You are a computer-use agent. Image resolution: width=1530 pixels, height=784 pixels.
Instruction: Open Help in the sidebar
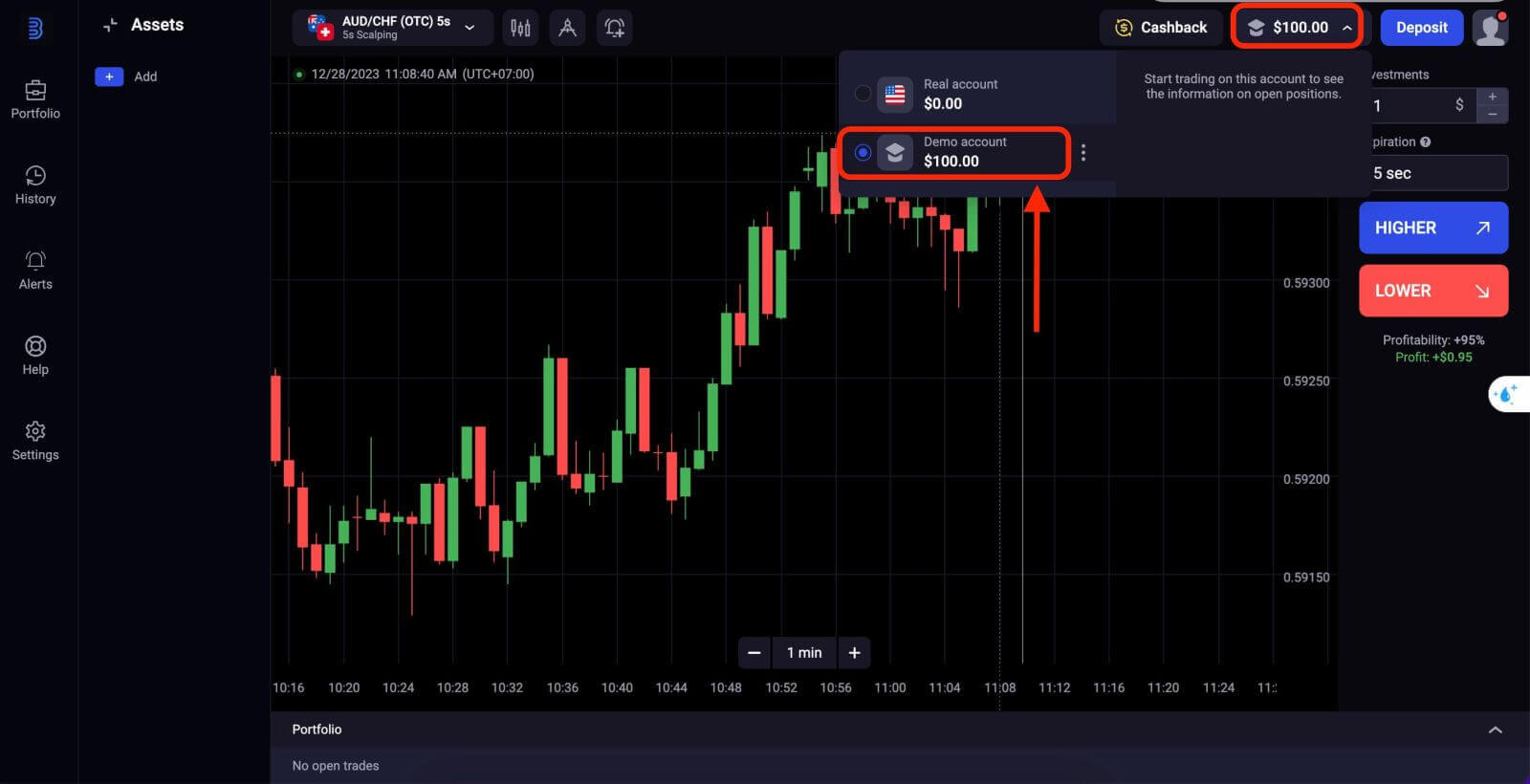point(35,356)
